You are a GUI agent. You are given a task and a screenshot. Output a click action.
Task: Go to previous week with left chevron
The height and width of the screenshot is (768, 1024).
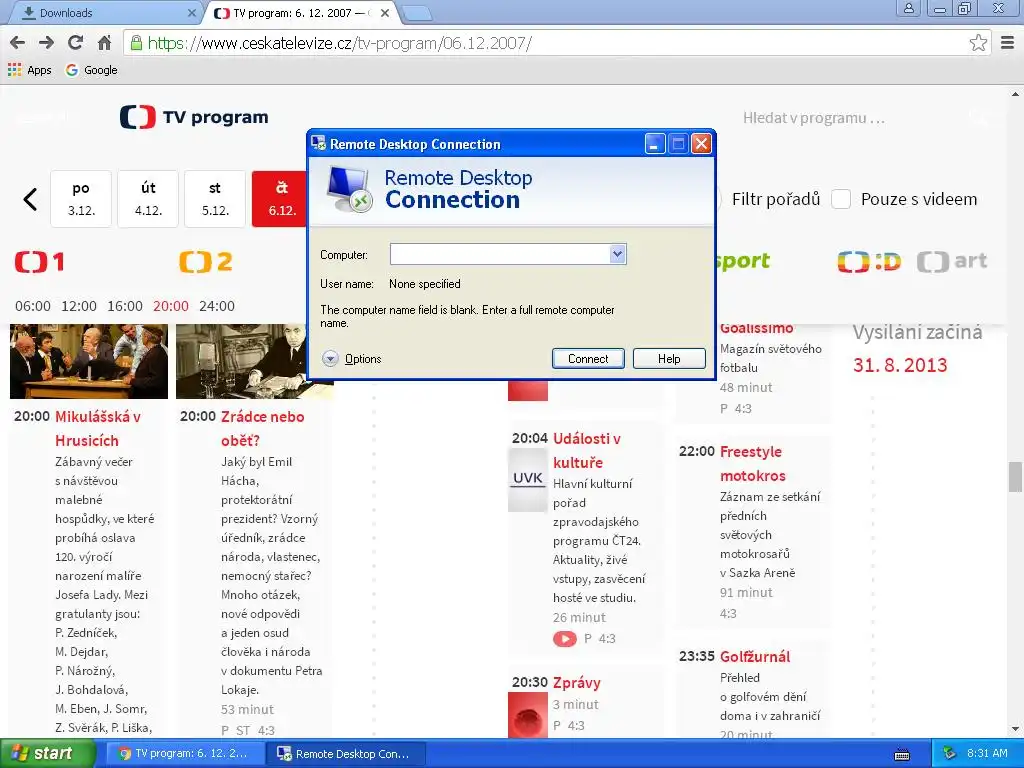pos(30,199)
